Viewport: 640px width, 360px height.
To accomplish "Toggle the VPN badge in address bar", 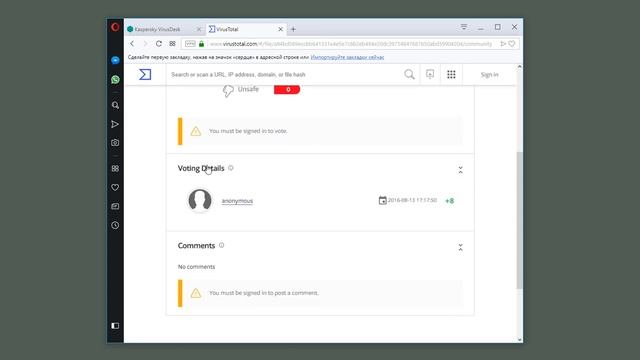I will [190, 44].
